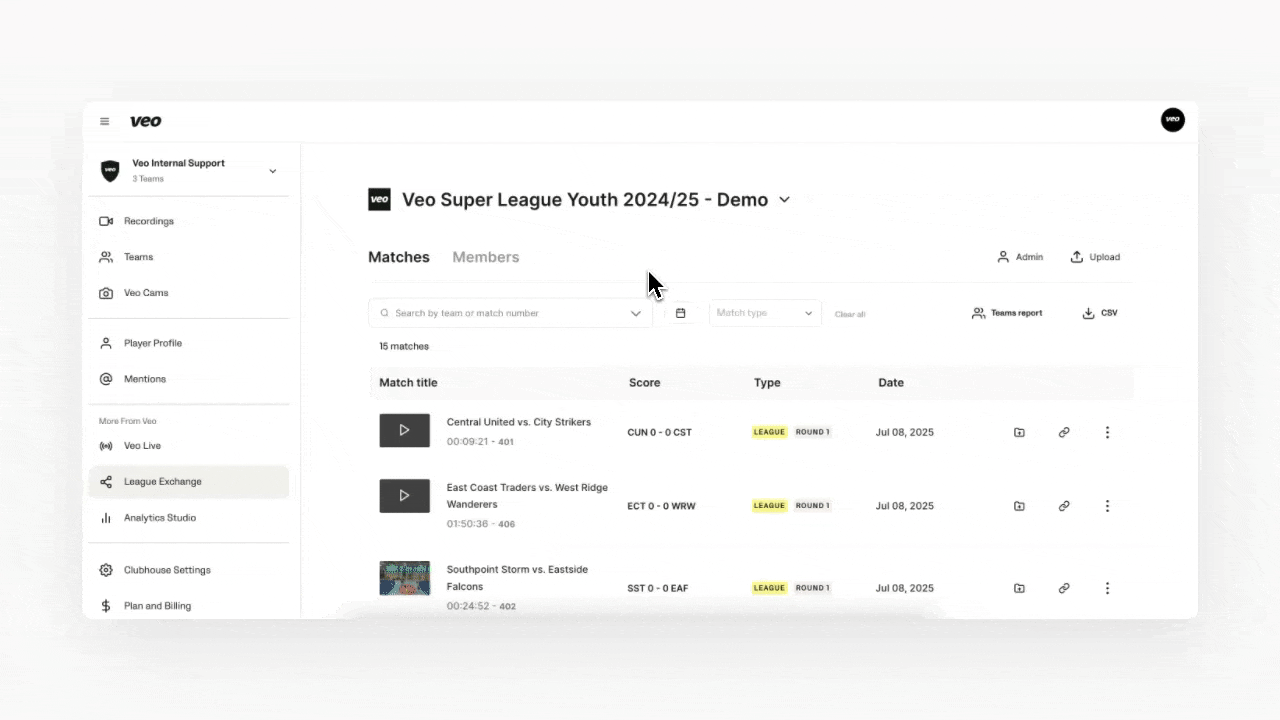
Task: Click Clear all filters
Action: point(850,314)
